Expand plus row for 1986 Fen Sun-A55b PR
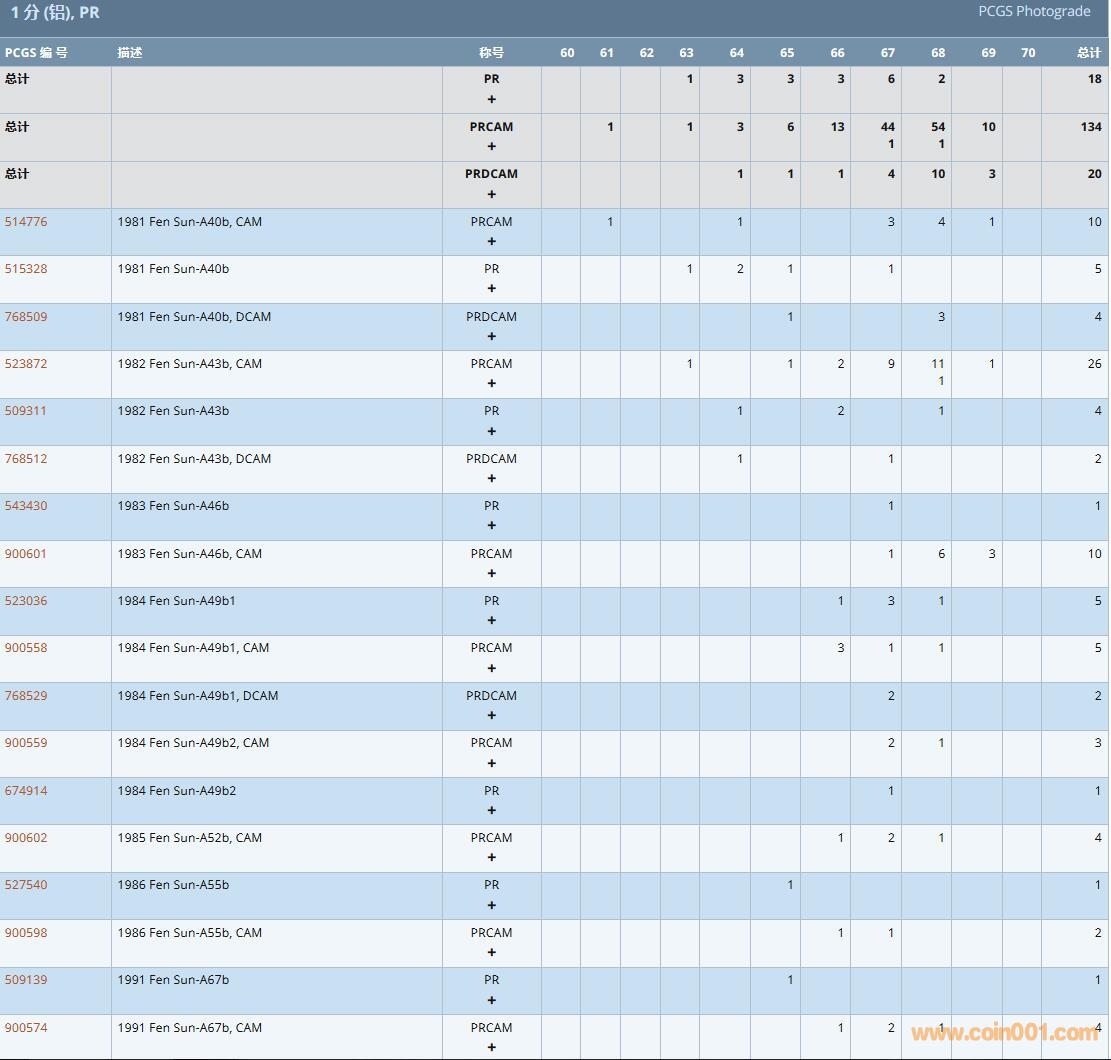The image size is (1111, 1060). coord(491,905)
